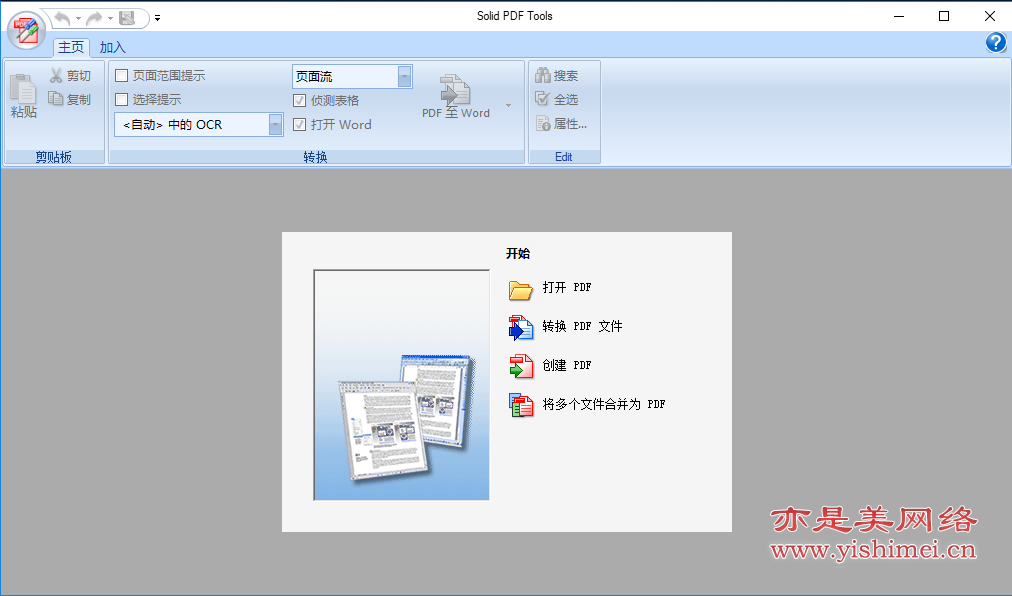Click the 转换 group label
Screen dimensions: 1012x596
(316, 157)
